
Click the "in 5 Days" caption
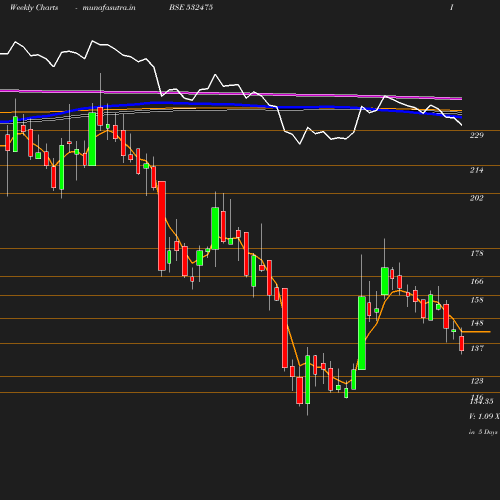483,432
